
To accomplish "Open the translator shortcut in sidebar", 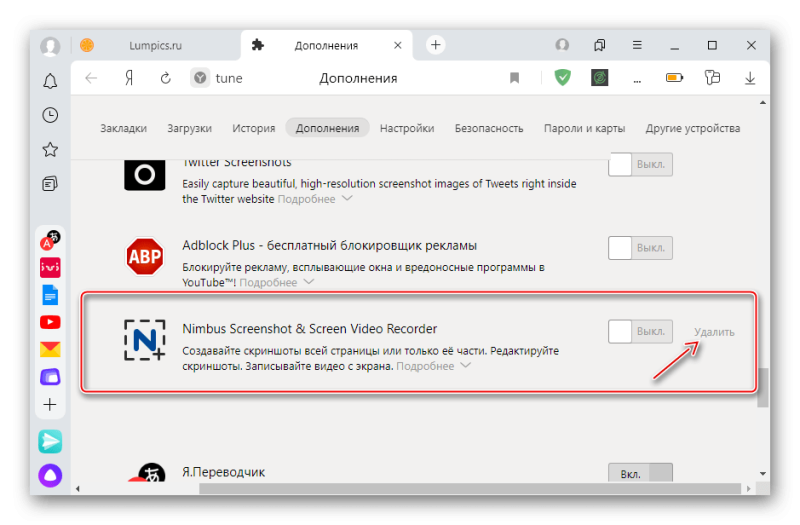I will click(x=50, y=240).
